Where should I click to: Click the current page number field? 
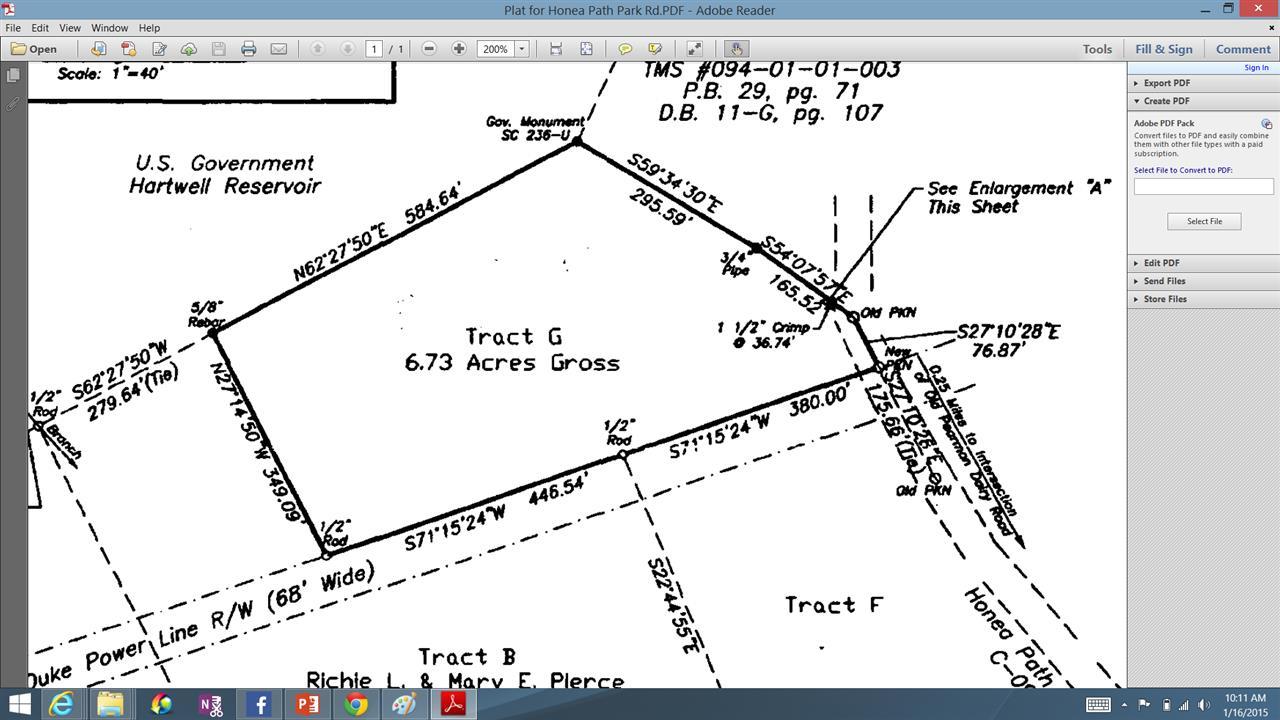click(x=374, y=48)
